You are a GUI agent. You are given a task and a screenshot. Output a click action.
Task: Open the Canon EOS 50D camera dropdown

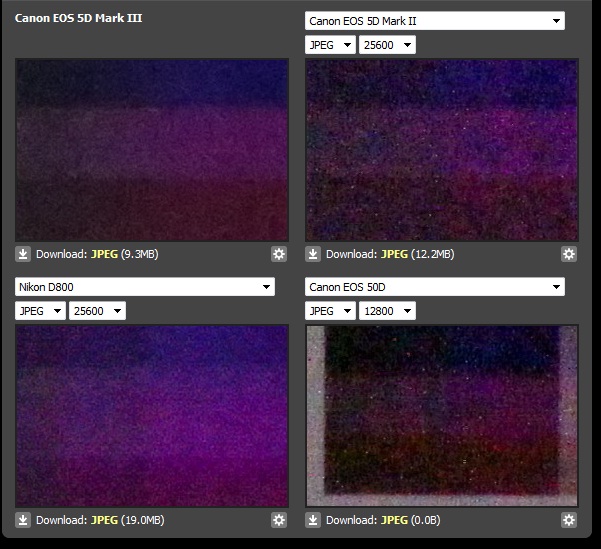click(434, 287)
